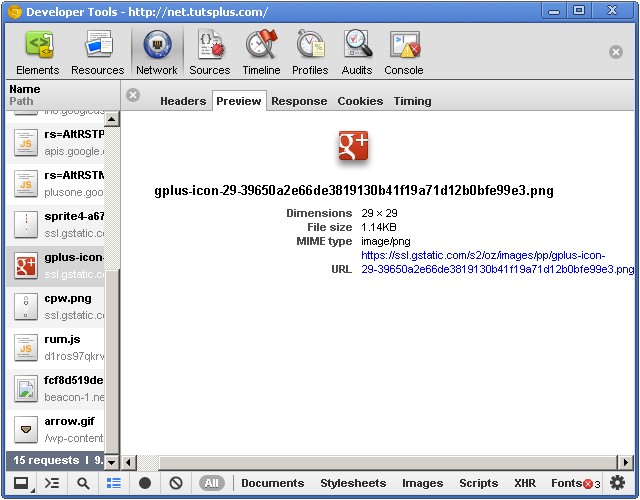
Task: Toggle small/large request rows
Action: 114,484
